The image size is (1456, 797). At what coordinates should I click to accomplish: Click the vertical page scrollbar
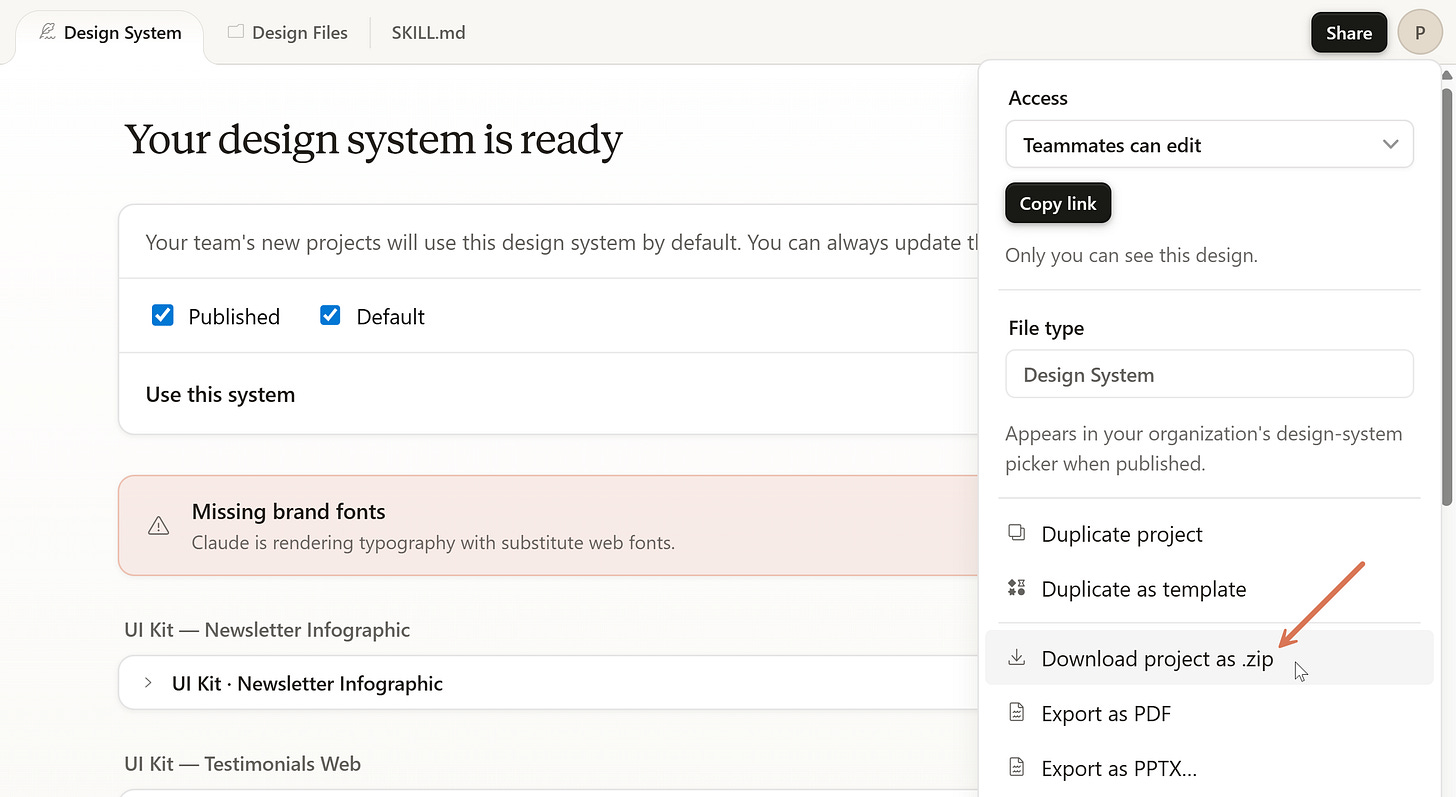1446,296
